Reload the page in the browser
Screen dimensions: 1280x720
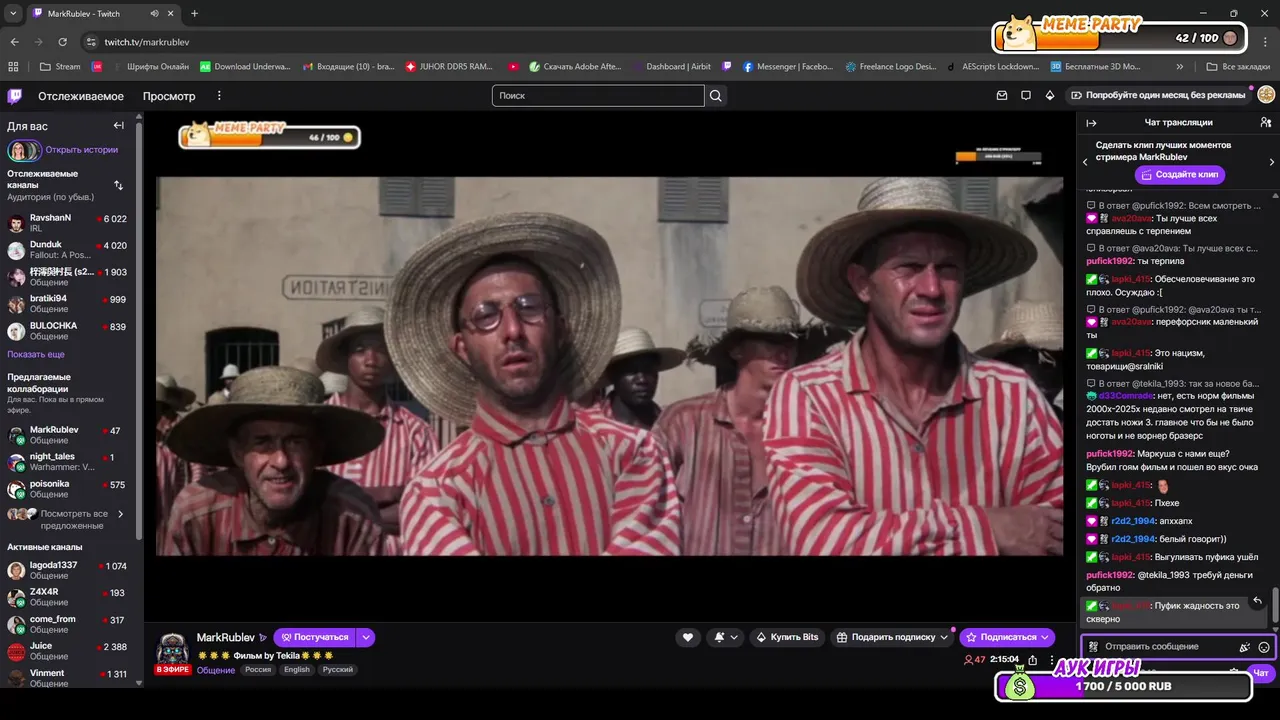pyautogui.click(x=62, y=42)
